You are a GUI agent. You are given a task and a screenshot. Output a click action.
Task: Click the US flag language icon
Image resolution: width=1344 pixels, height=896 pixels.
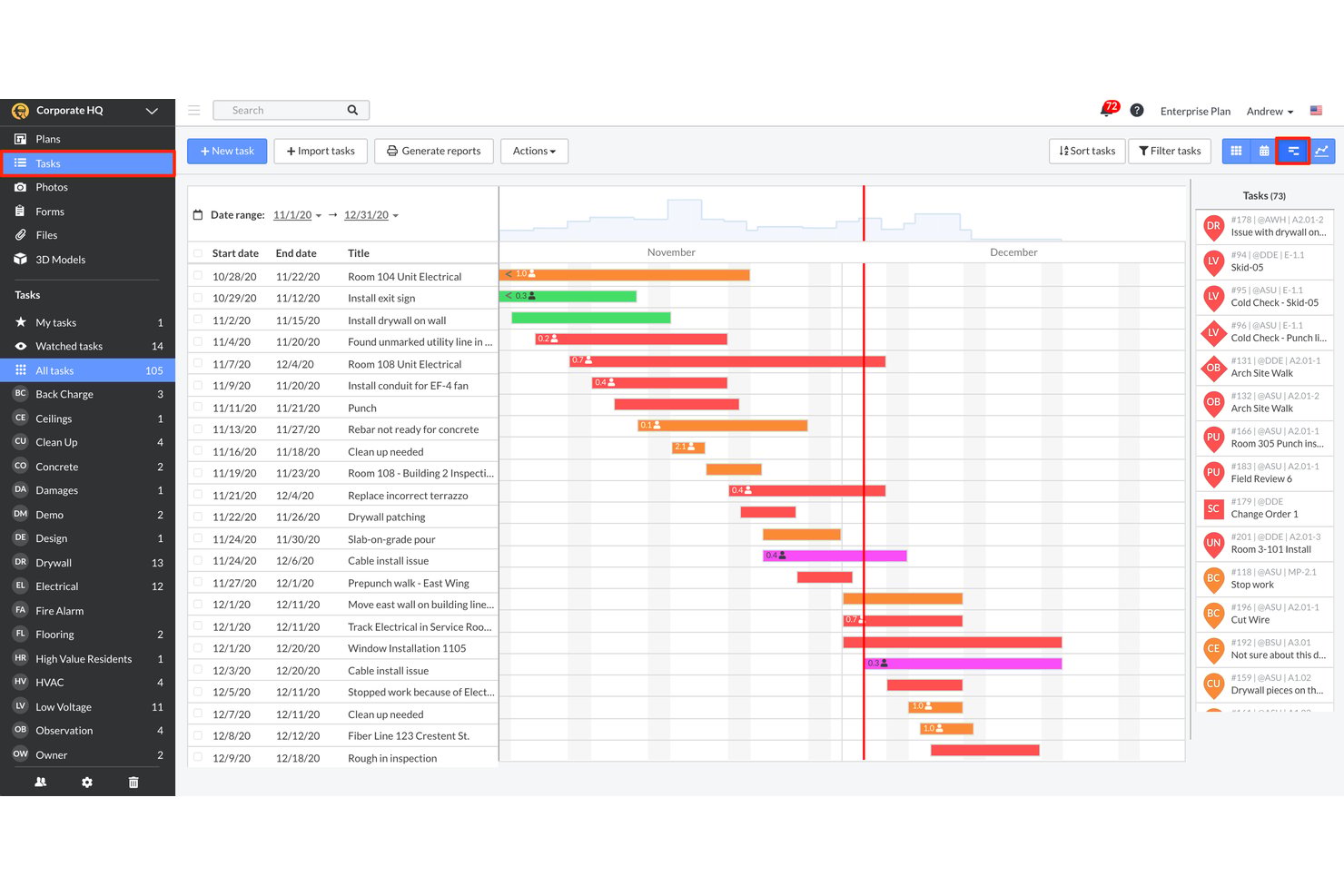[x=1316, y=111]
